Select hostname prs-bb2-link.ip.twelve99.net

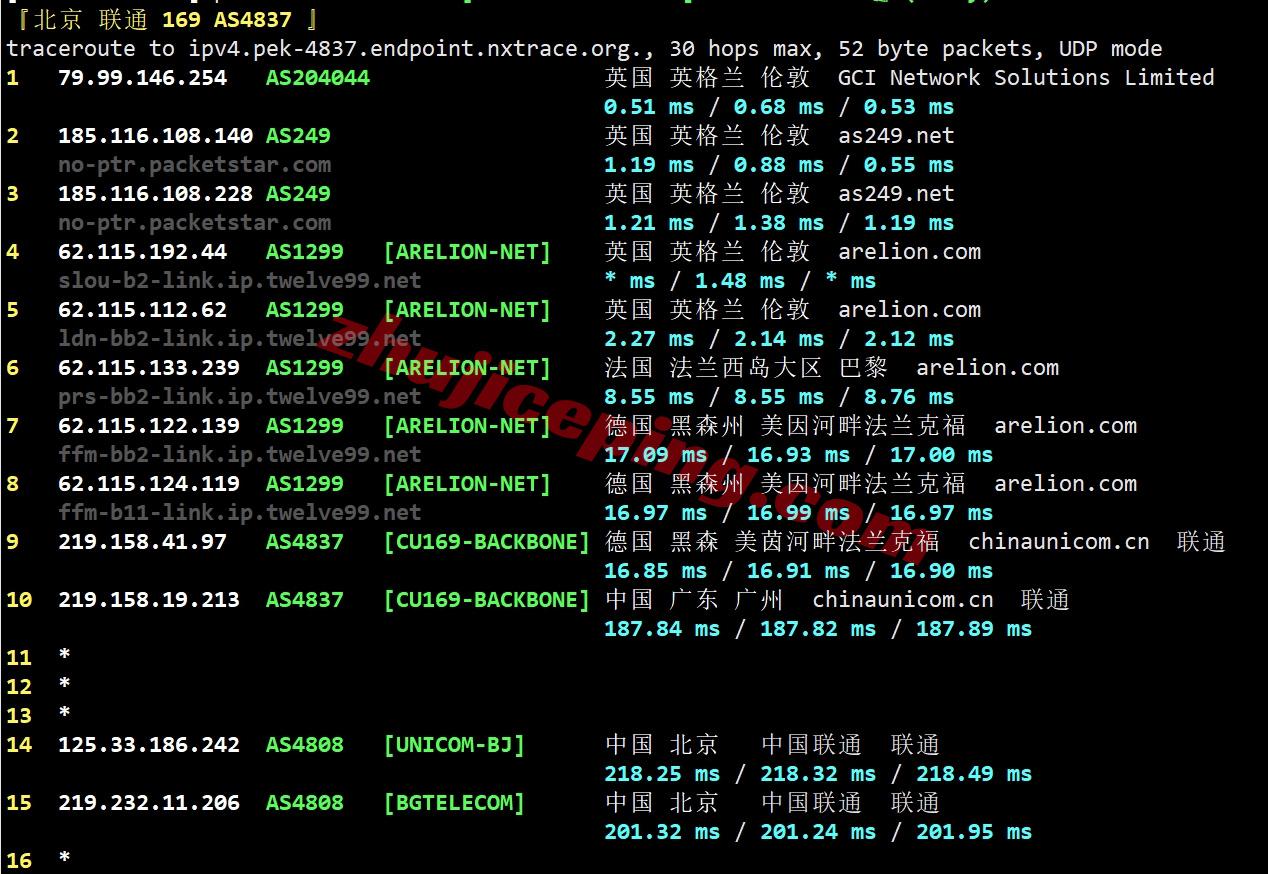[x=239, y=397]
